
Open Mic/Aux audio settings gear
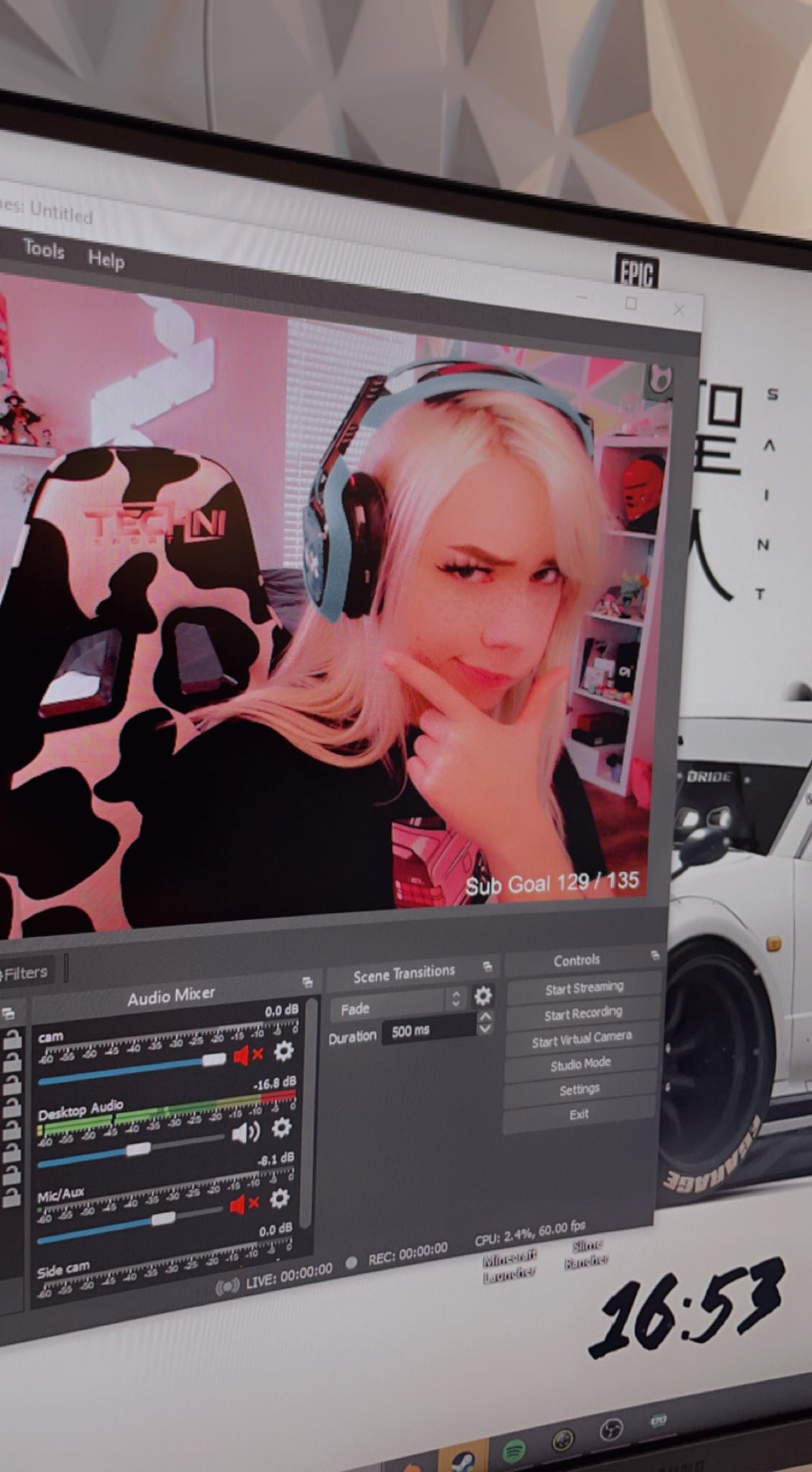tap(279, 1198)
